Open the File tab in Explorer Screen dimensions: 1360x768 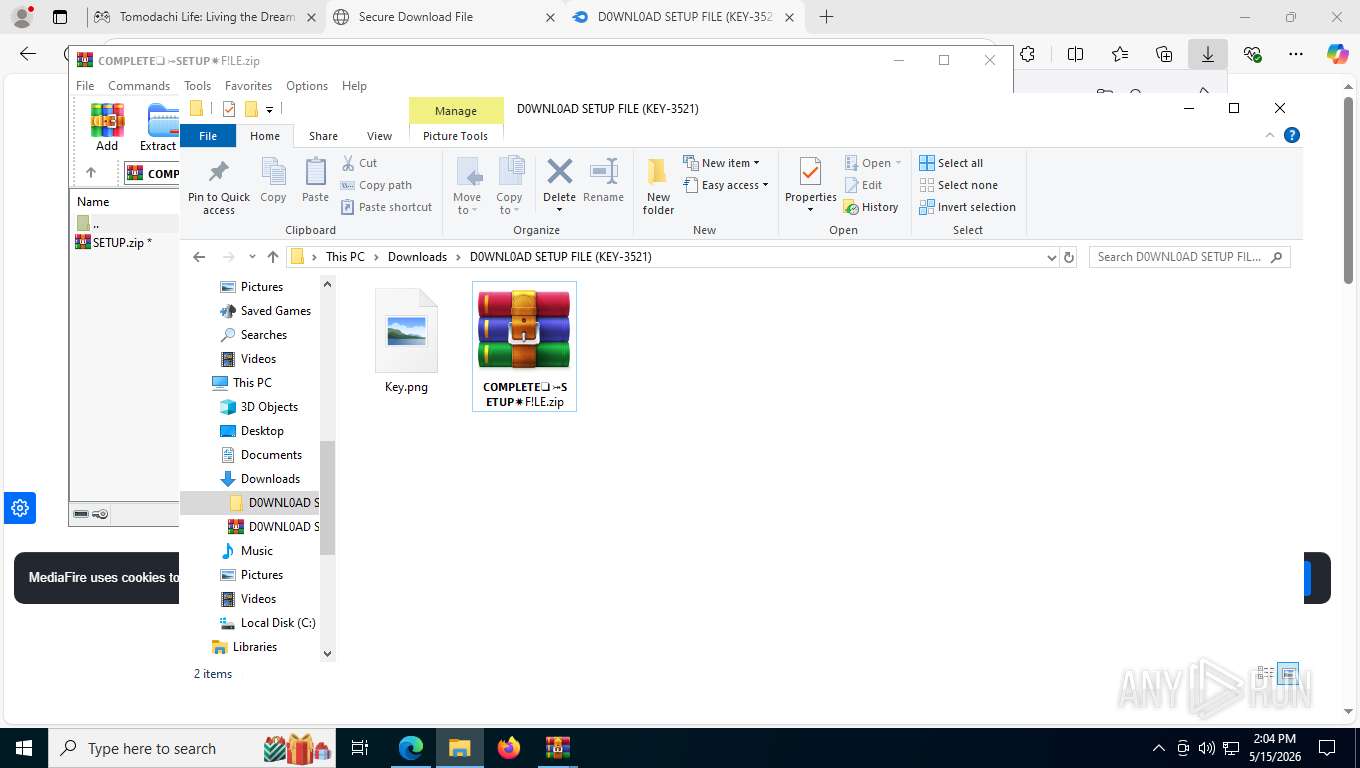(208, 136)
